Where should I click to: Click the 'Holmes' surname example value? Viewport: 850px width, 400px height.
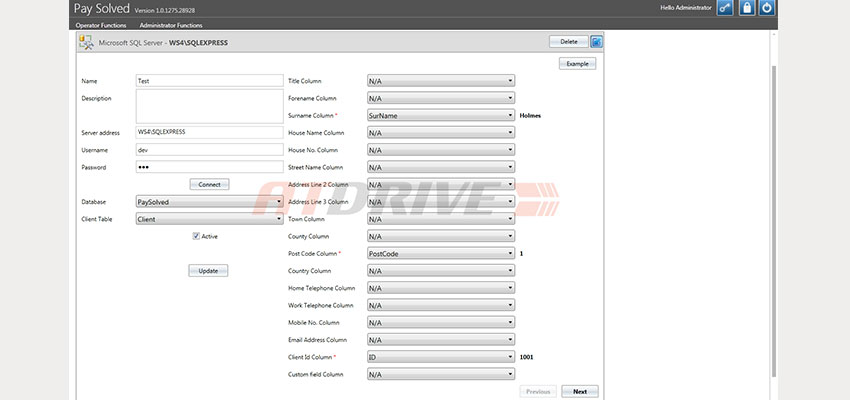(x=530, y=115)
